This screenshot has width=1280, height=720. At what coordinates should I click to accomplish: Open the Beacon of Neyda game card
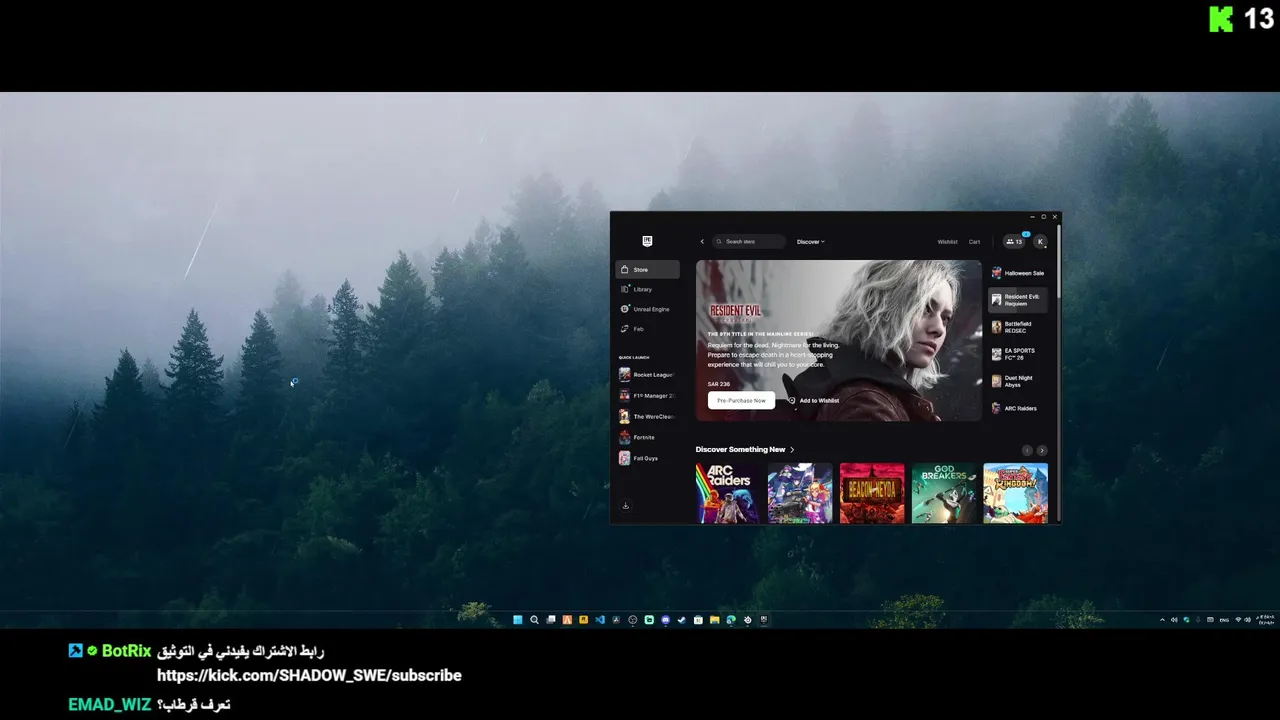[x=872, y=493]
